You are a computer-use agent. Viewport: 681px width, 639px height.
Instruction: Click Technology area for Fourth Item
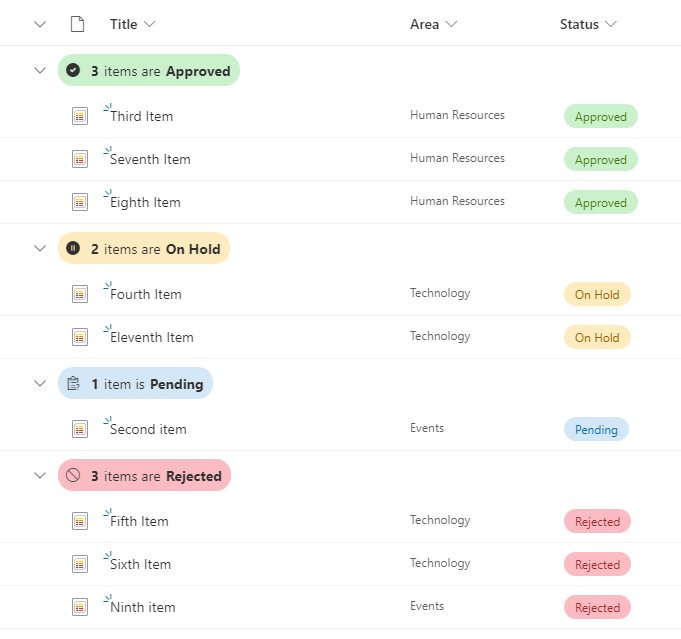440,293
